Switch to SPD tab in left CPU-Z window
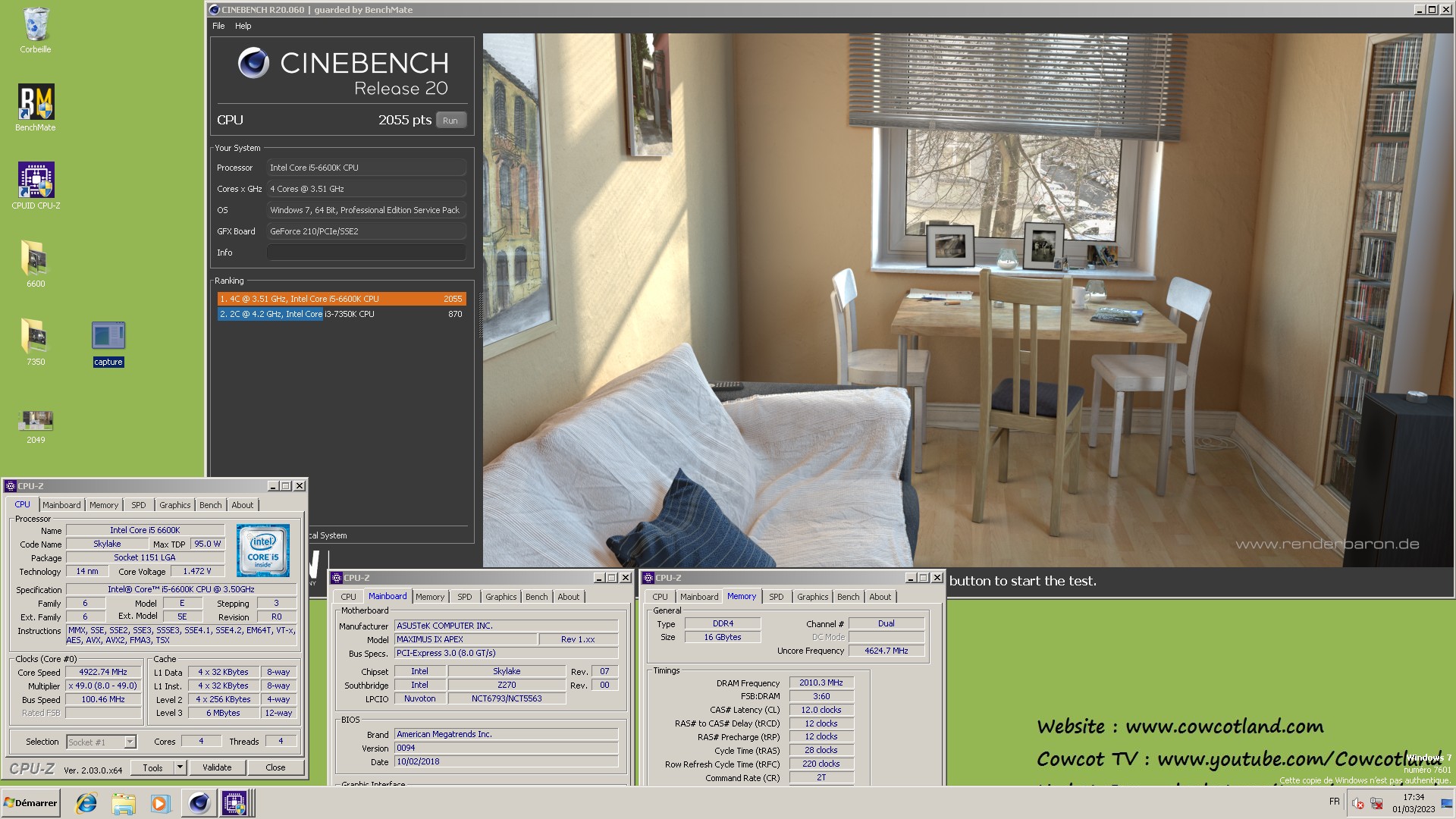This screenshot has width=1456, height=819. click(x=139, y=505)
